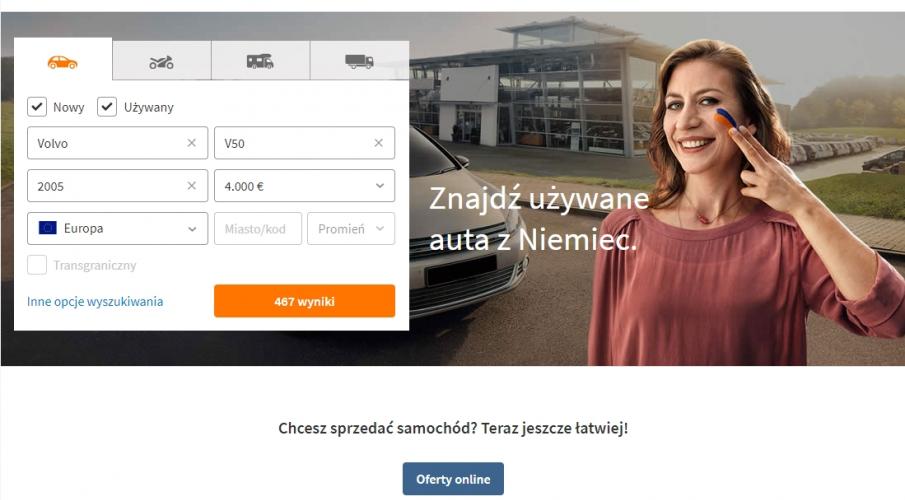Focus the Miasto/kod input field

point(257,228)
